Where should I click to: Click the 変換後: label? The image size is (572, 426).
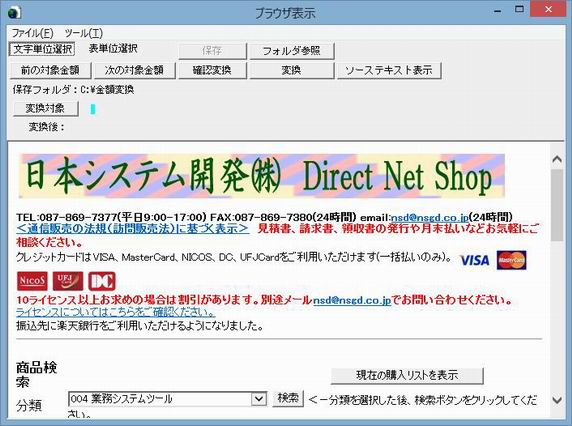coord(47,127)
